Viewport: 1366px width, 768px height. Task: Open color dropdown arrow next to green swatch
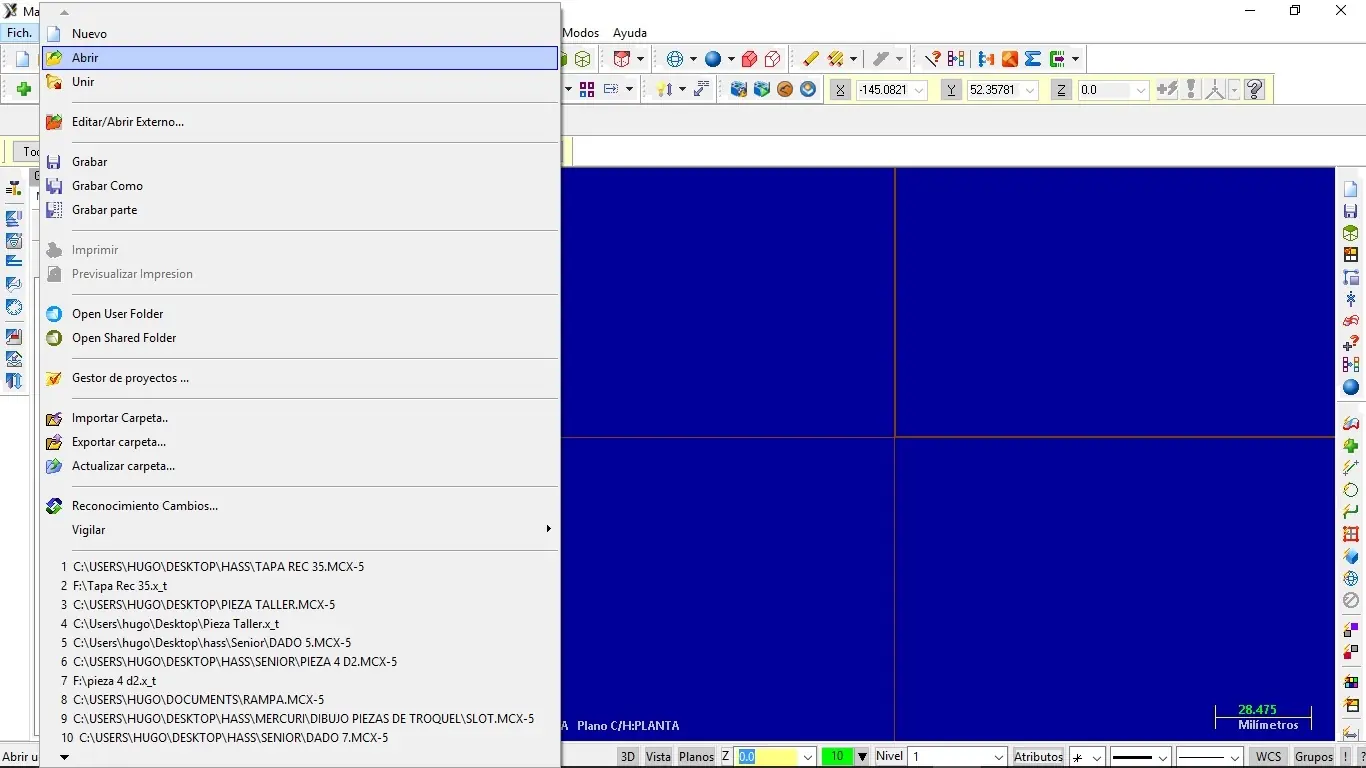point(862,757)
